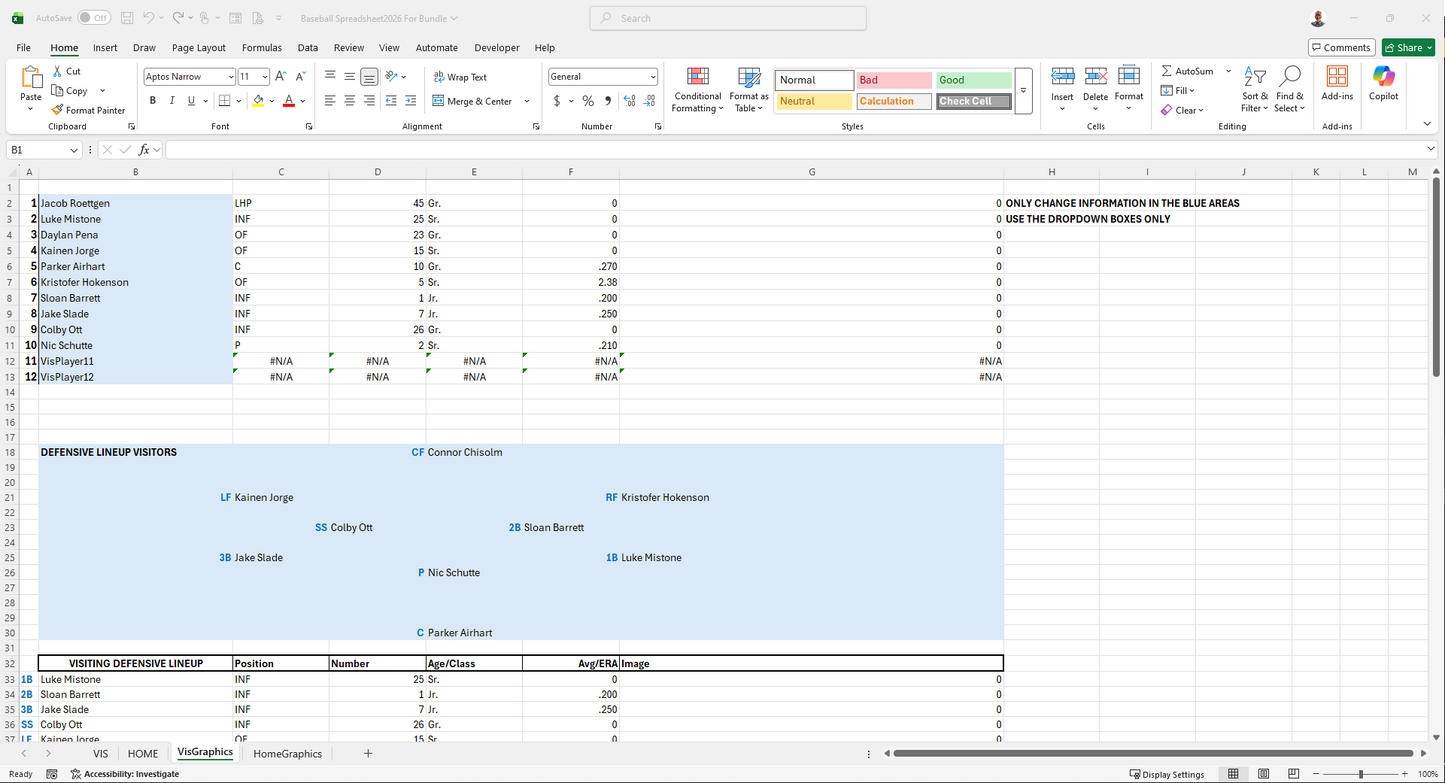1445x783 pixels.
Task: Open the Formulas ribbon tab
Action: coord(262,47)
